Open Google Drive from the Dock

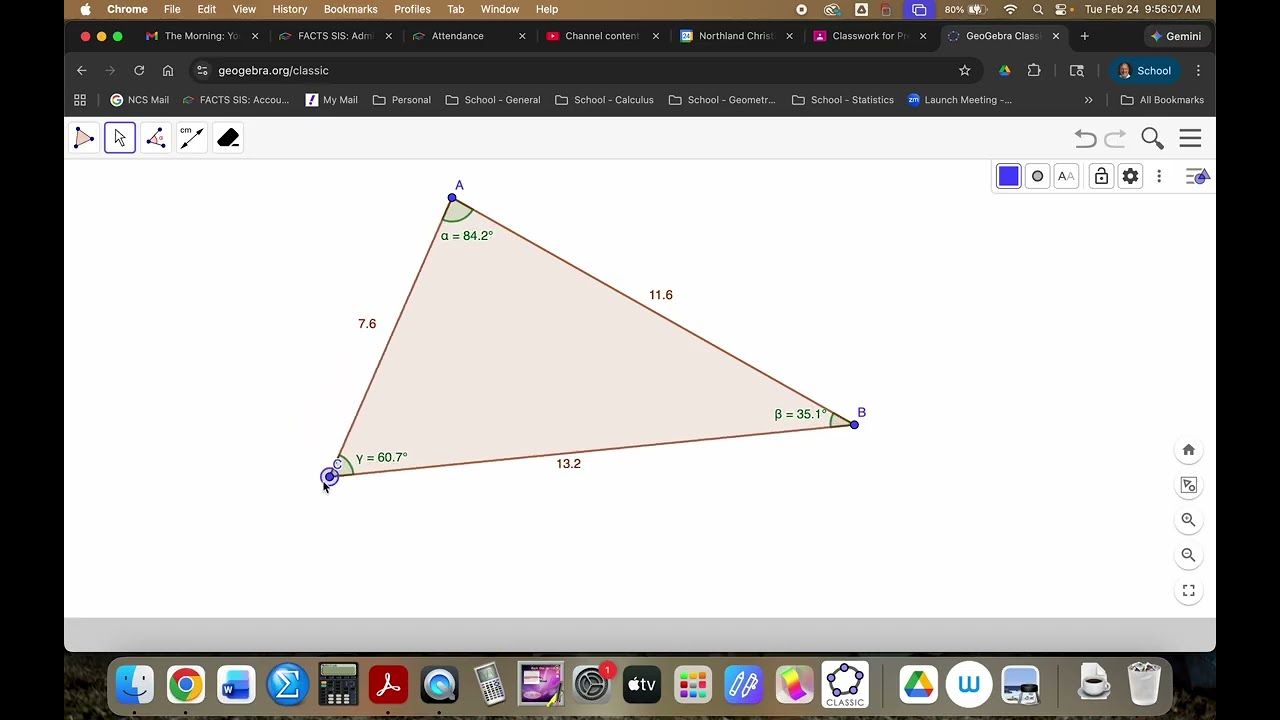pyautogui.click(x=917, y=685)
